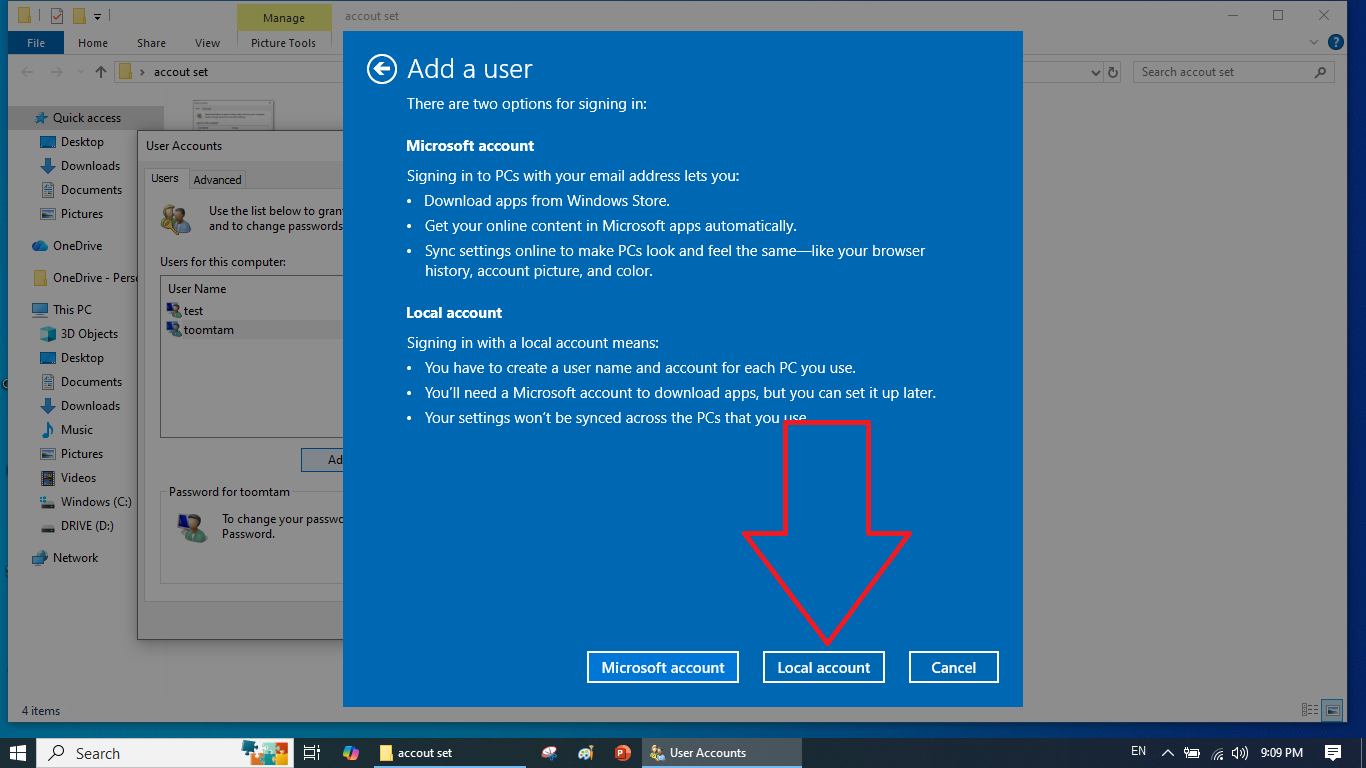Image resolution: width=1366 pixels, height=768 pixels.
Task: Select OneDrive in the navigation pane
Action: (77, 246)
